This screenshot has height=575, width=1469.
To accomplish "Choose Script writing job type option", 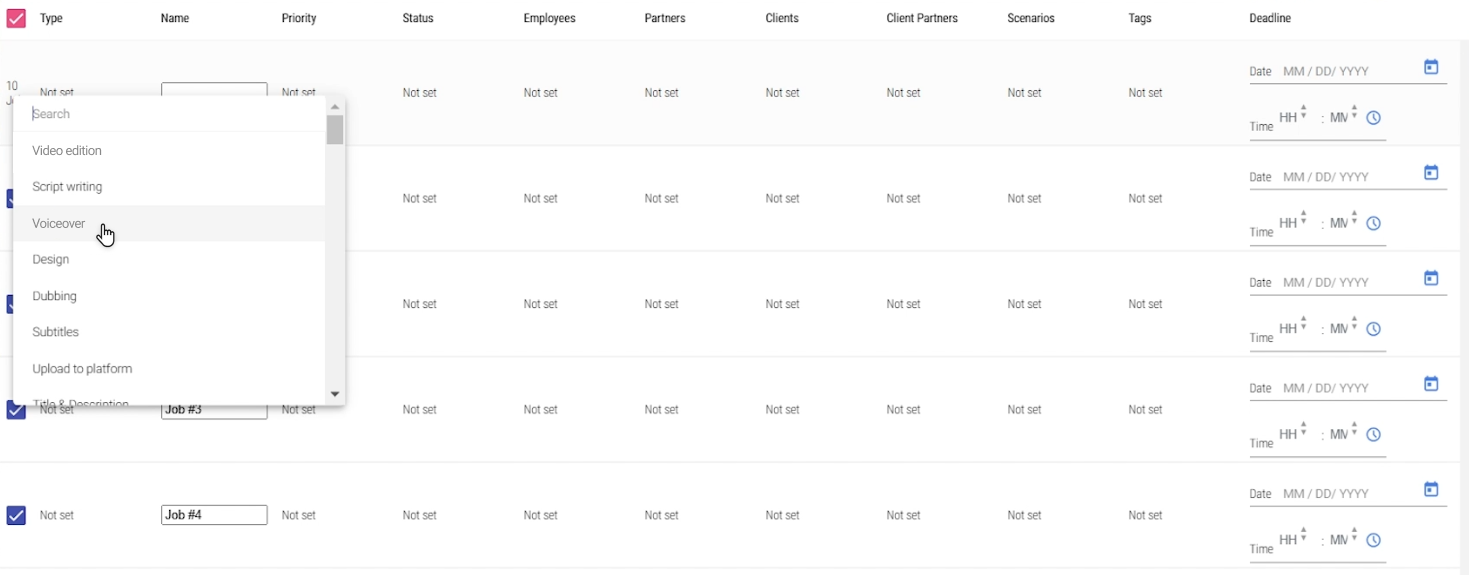I will 67,187.
